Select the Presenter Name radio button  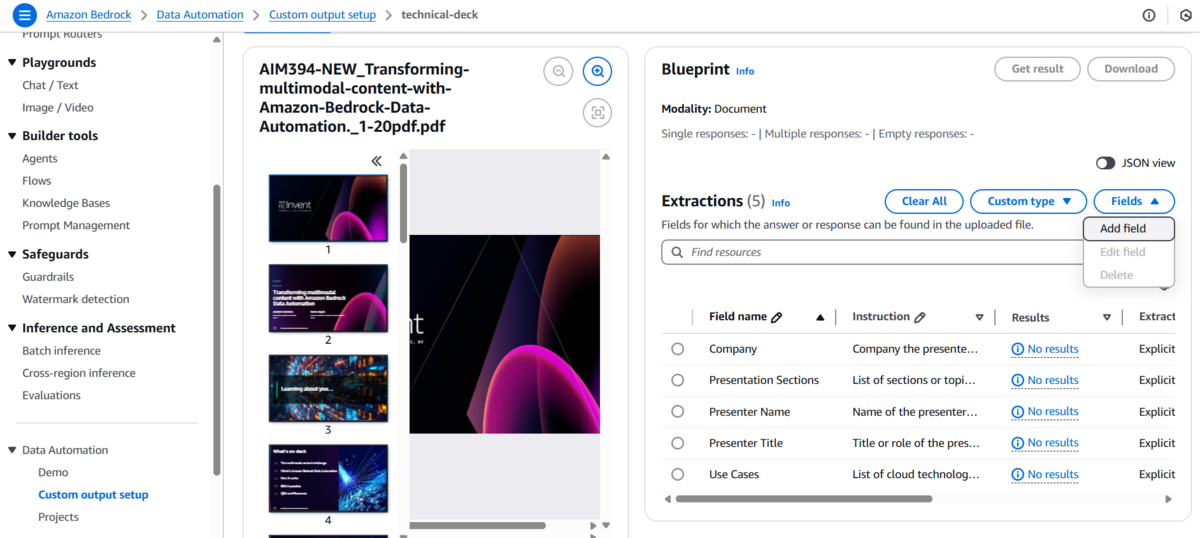(x=678, y=411)
